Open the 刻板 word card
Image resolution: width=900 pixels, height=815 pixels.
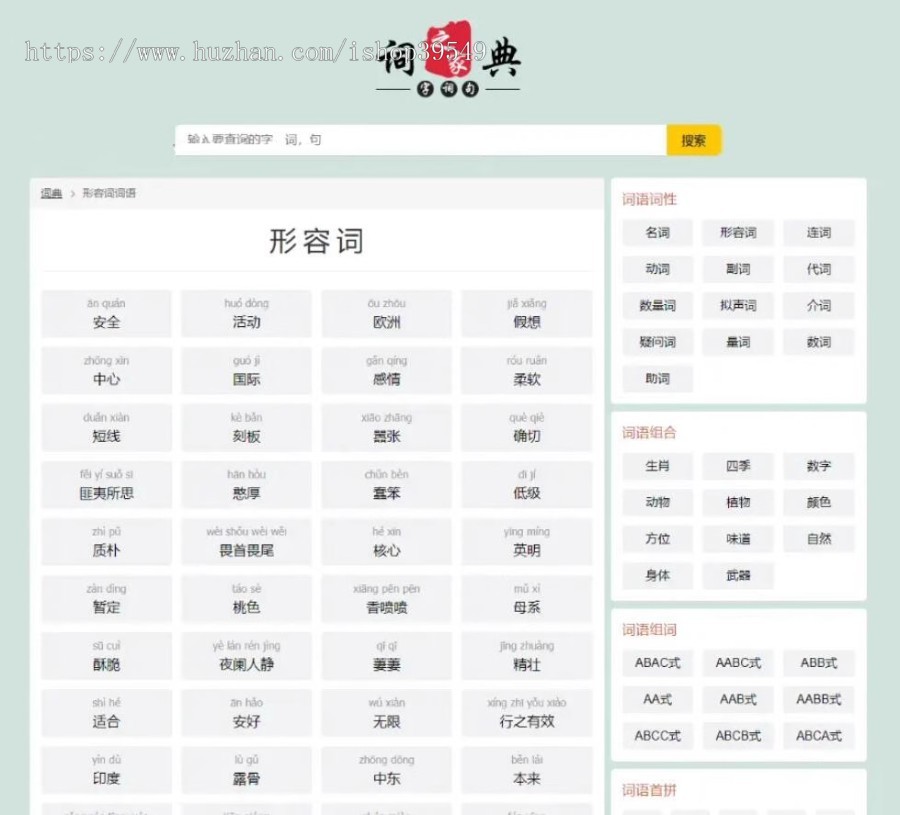click(246, 428)
